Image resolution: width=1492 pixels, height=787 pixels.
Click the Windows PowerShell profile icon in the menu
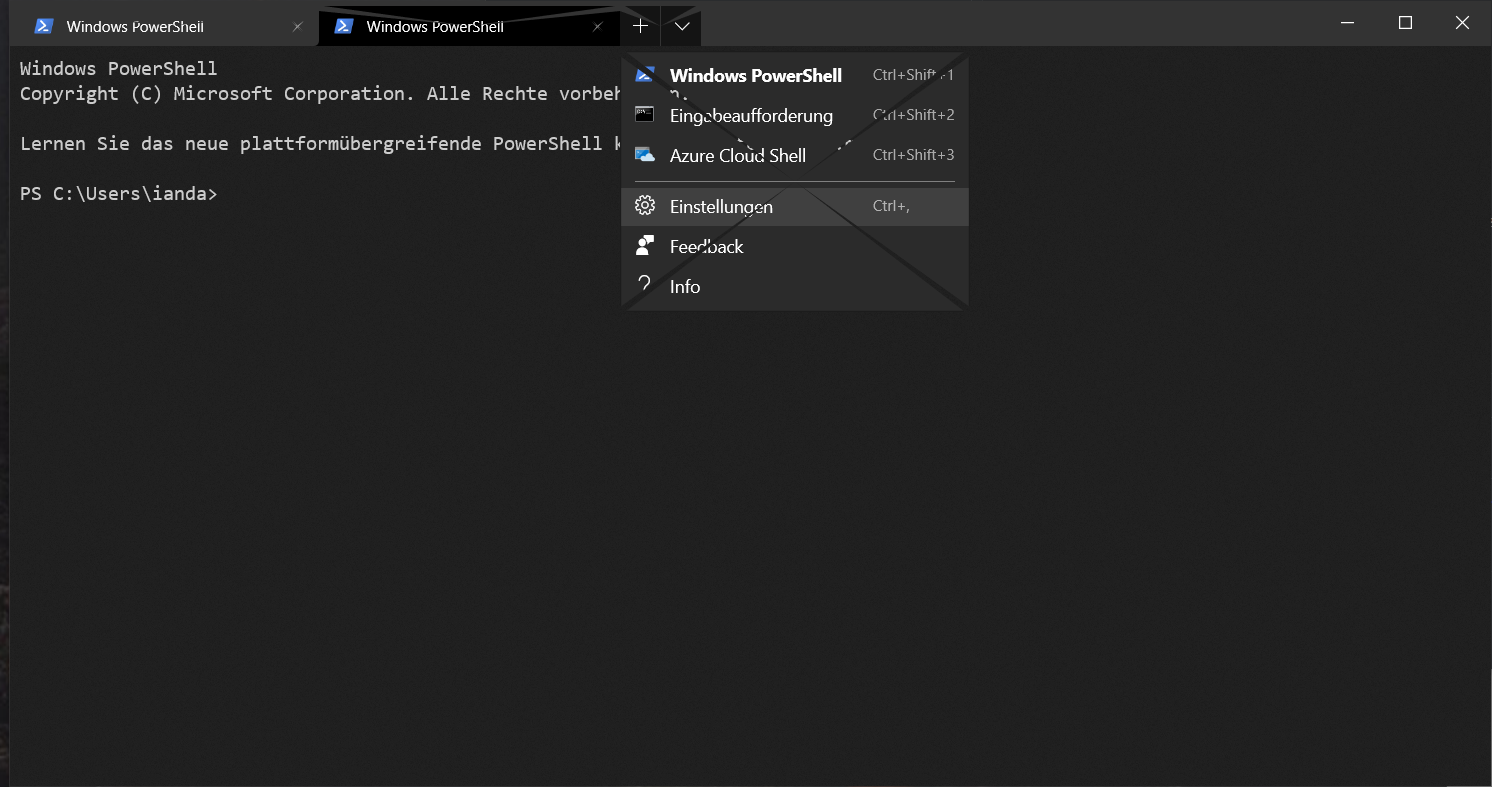tap(645, 74)
